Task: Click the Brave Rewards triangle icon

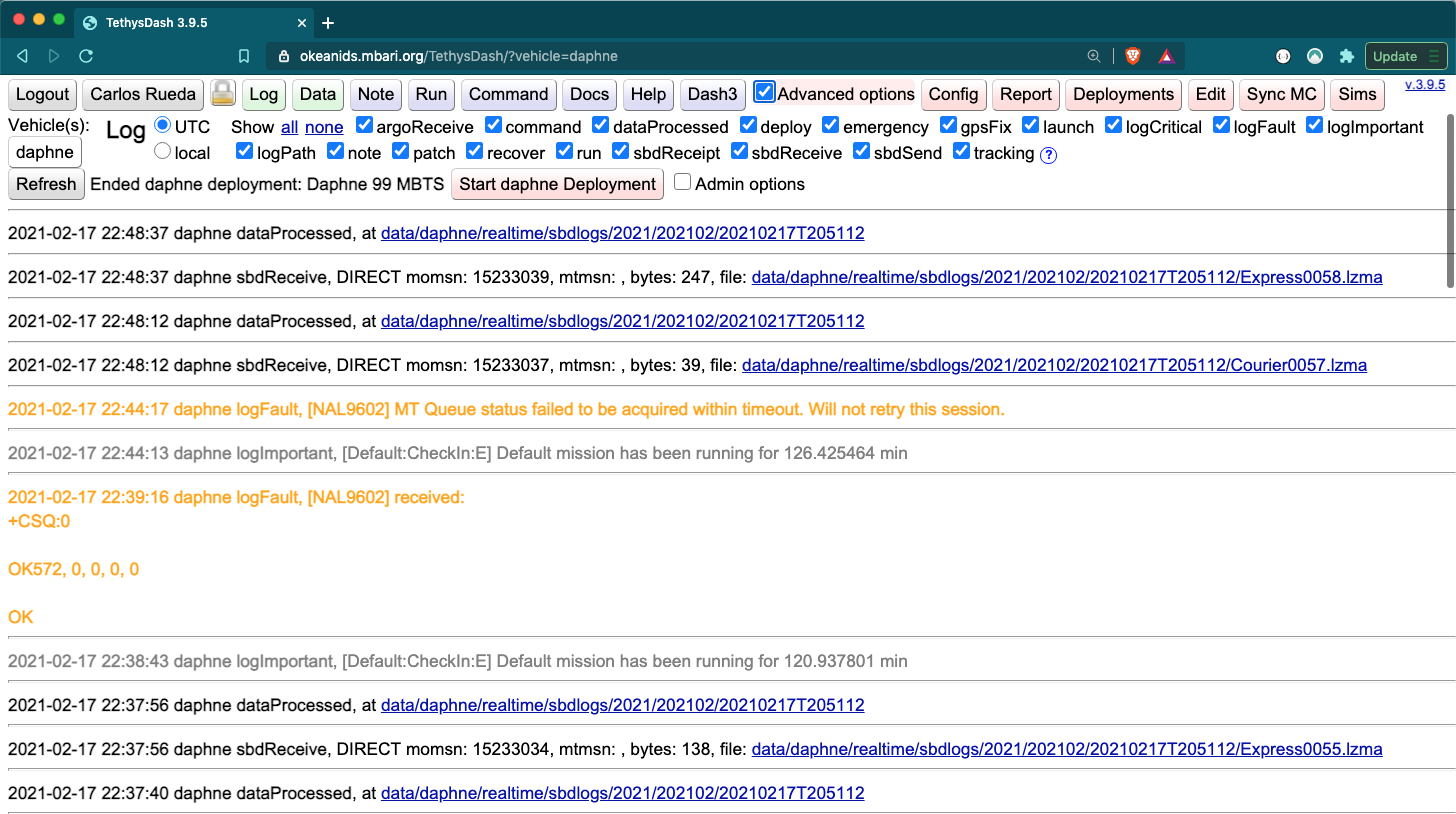Action: [x=1166, y=56]
